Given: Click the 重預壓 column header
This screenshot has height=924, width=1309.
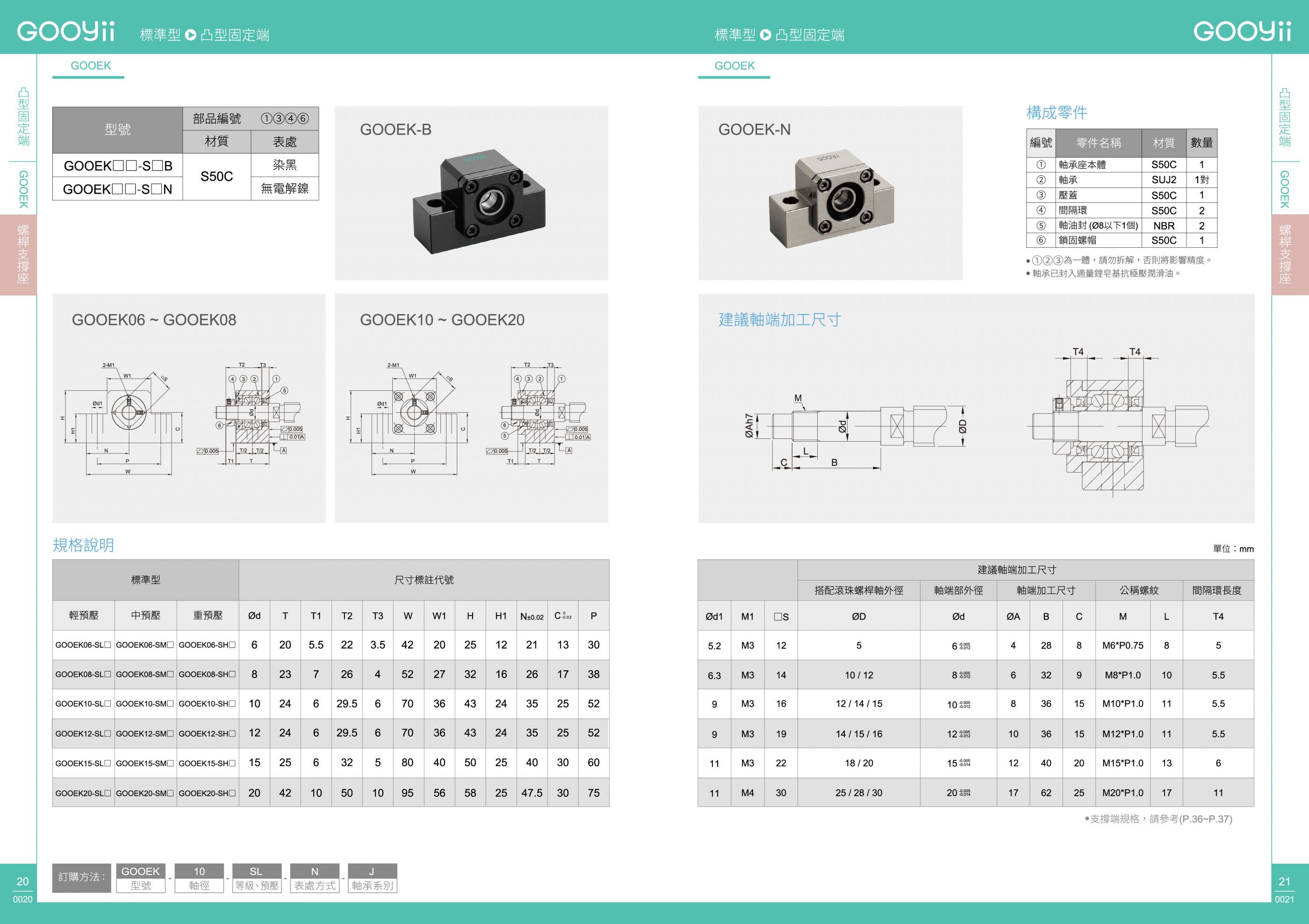Looking at the screenshot, I should tap(208, 615).
